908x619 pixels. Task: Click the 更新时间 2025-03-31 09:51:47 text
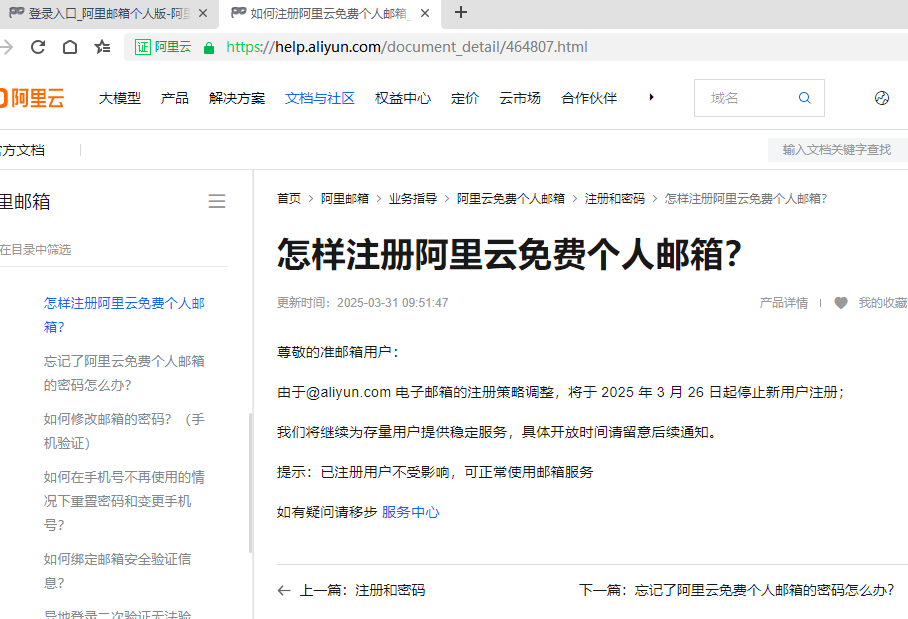[363, 303]
